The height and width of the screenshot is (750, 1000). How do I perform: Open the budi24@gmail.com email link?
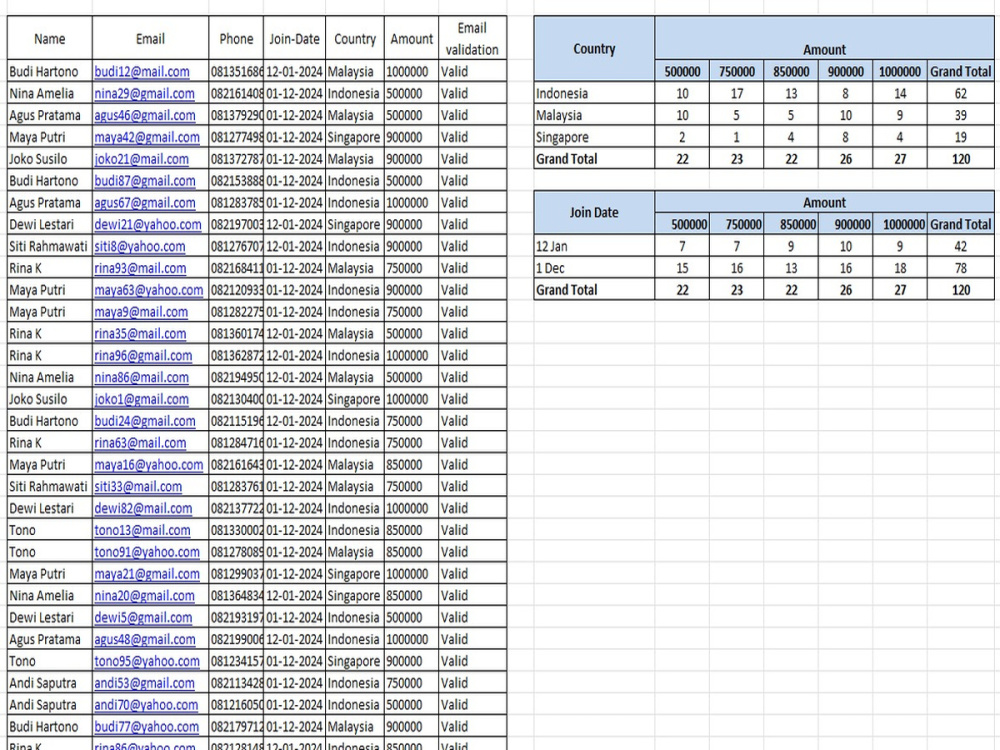145,421
